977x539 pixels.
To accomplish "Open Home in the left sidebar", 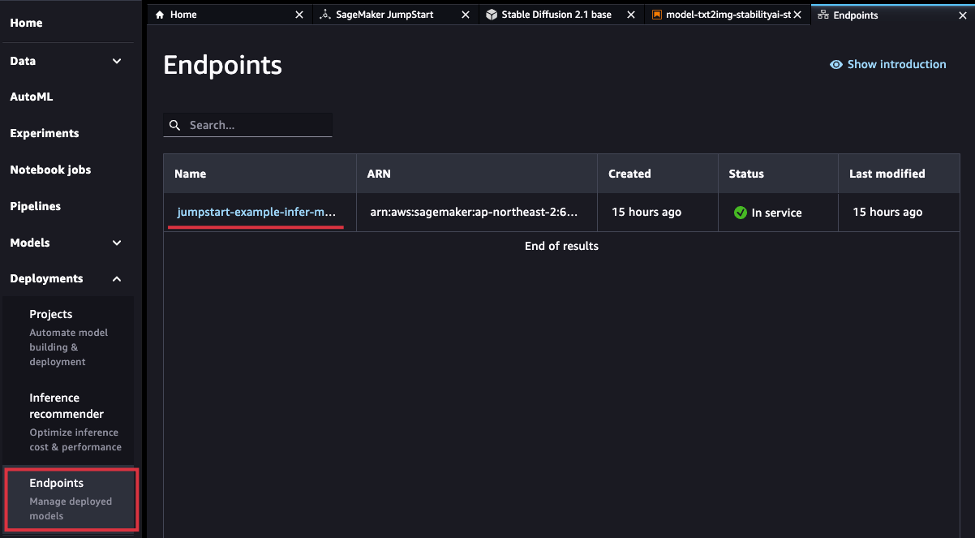I will click(x=26, y=23).
